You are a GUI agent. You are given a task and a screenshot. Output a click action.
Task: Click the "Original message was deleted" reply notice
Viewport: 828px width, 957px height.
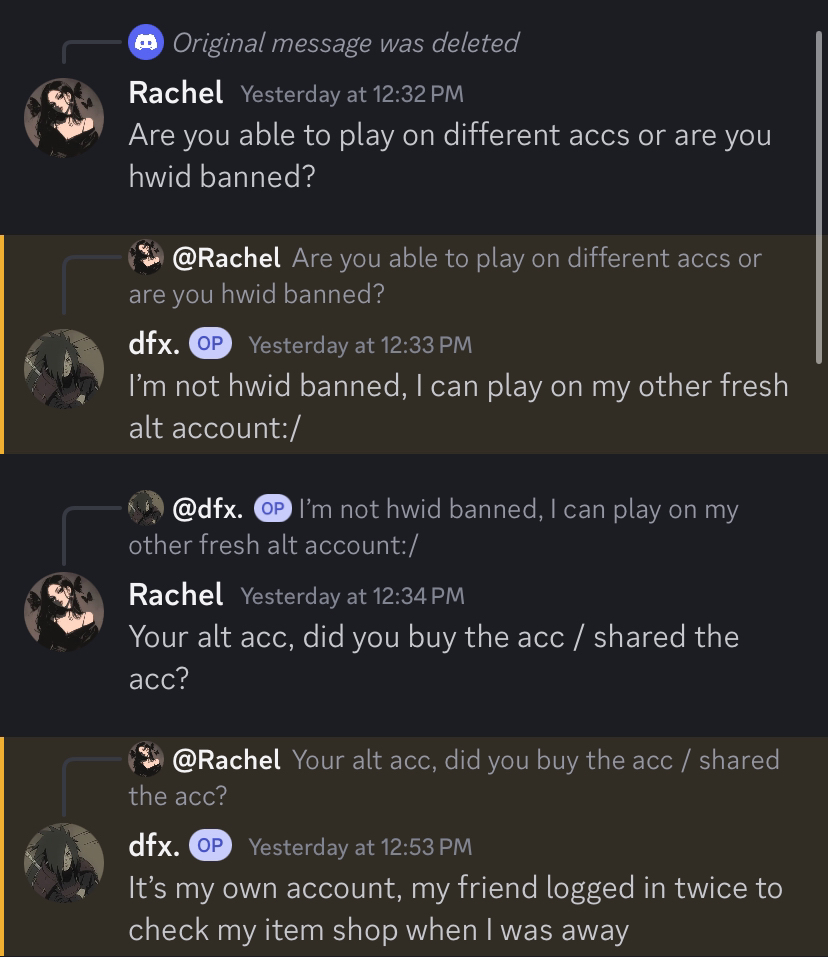pyautogui.click(x=345, y=43)
